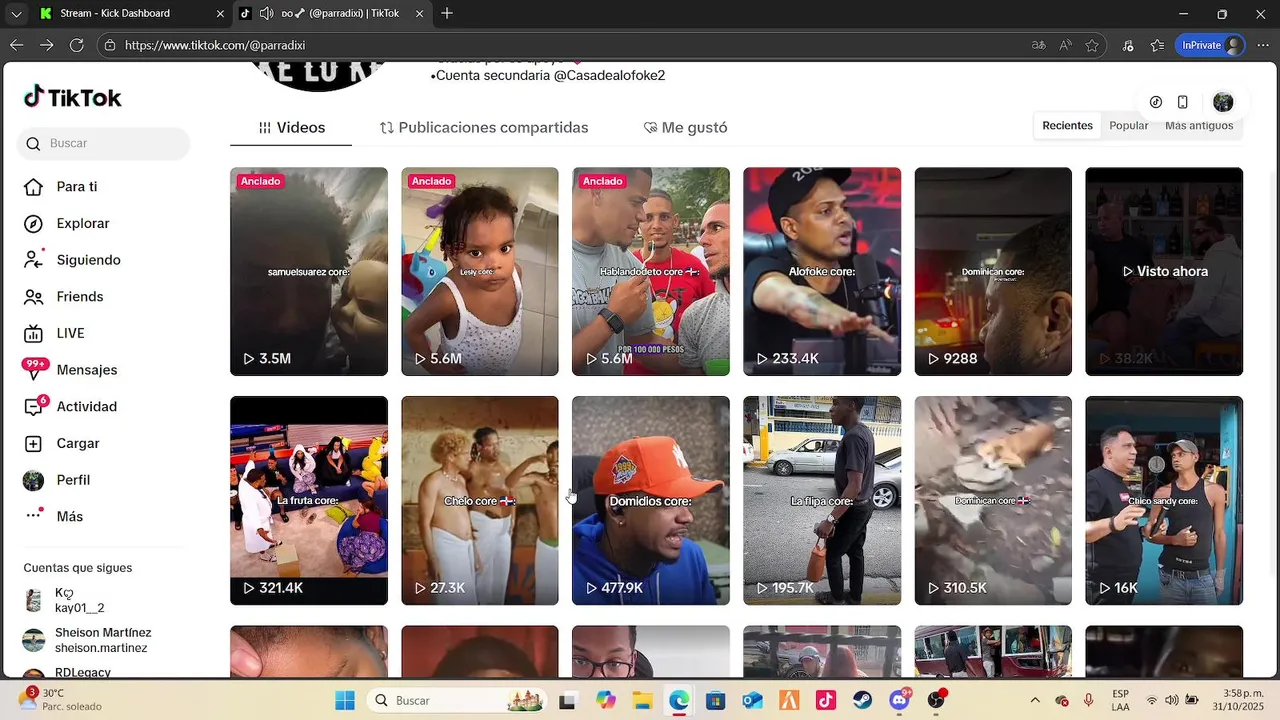Screen dimensions: 1280x720
Task: Open the La fruta core video
Action: coord(309,500)
